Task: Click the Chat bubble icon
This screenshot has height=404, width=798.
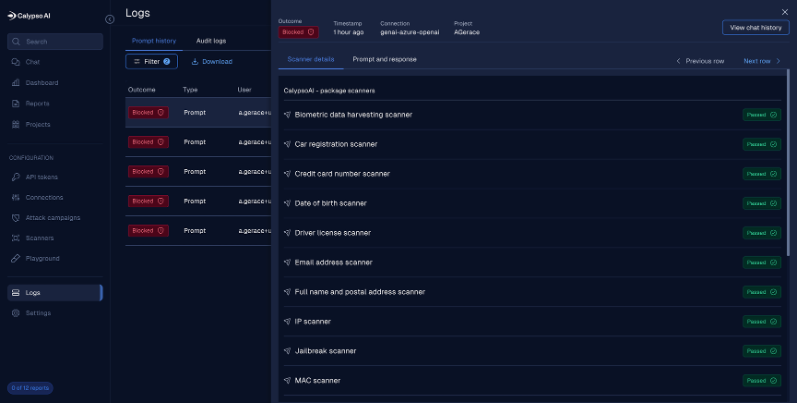Action: coord(15,62)
